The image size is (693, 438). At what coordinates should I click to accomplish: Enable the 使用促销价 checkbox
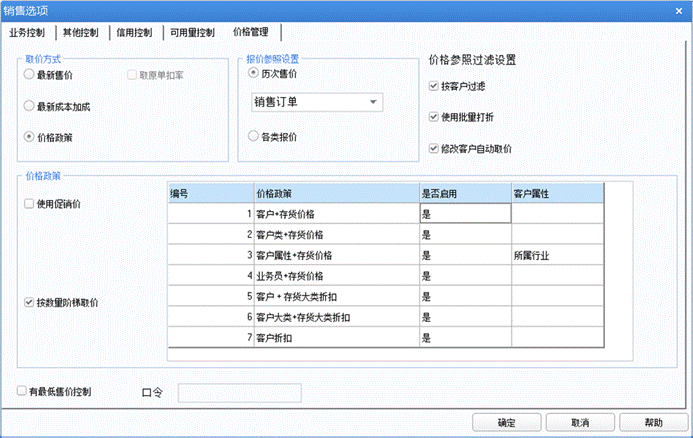coord(28,204)
